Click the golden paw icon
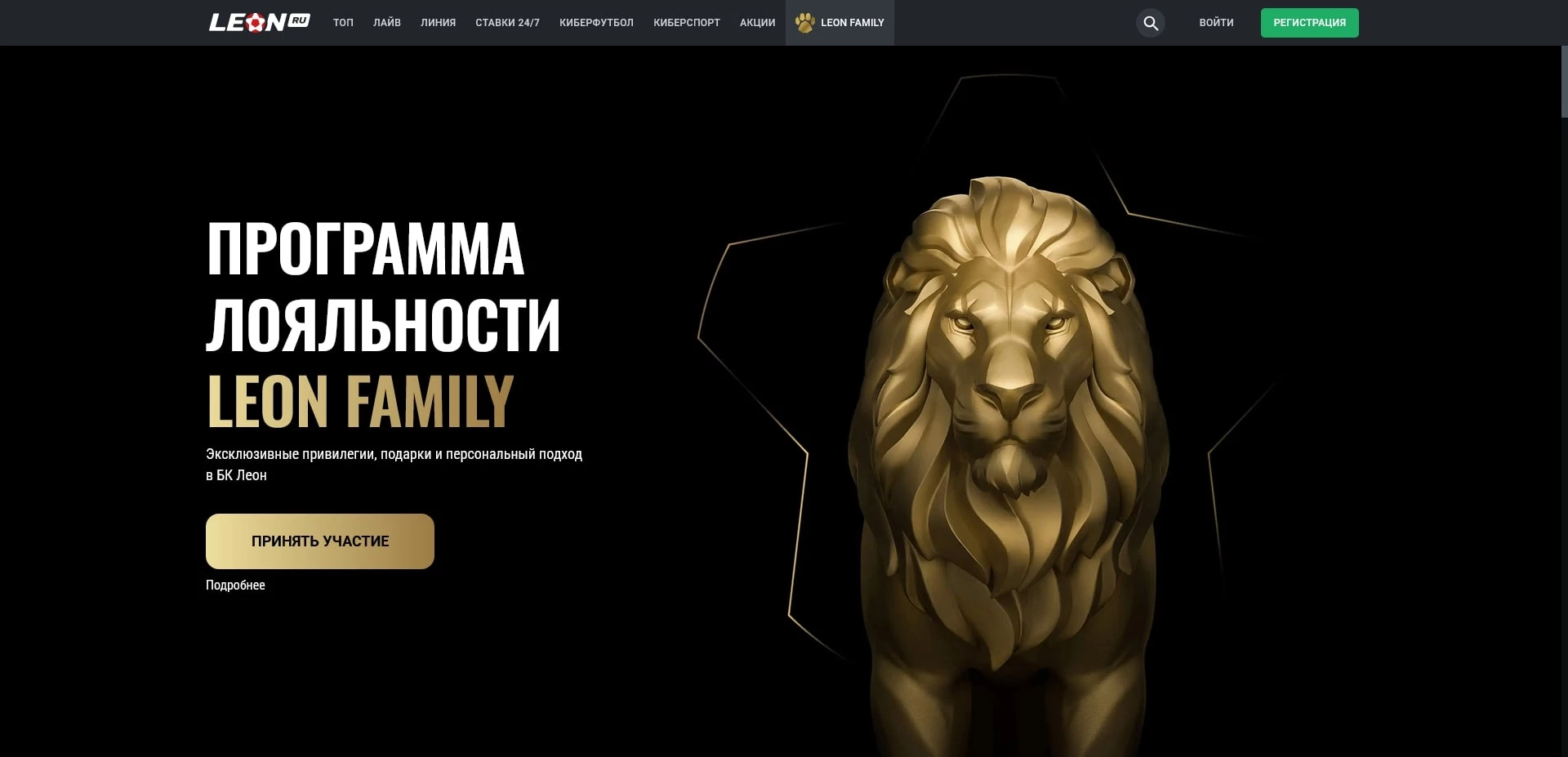Screen dimensions: 1568x757 [x=804, y=23]
